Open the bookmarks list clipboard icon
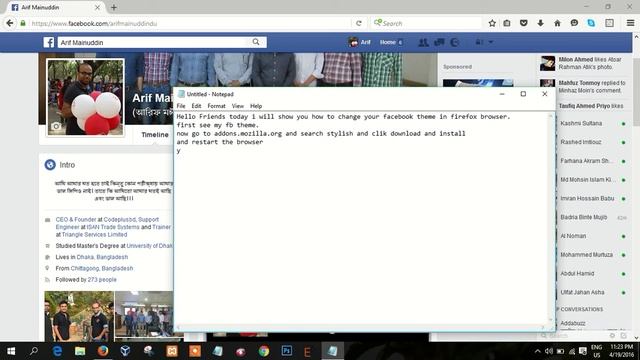This screenshot has width=640, height=360. click(507, 23)
